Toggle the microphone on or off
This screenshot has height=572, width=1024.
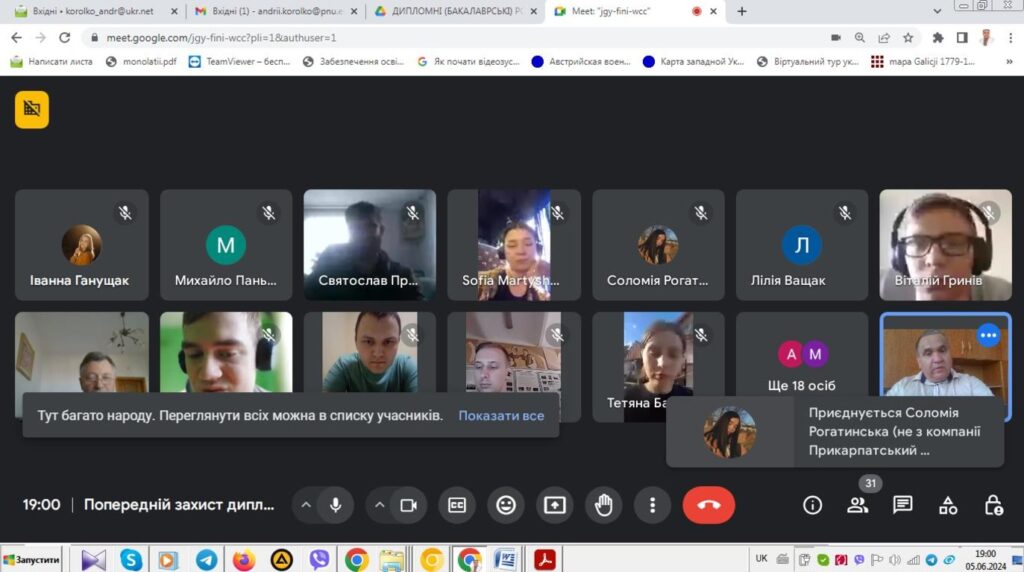point(335,505)
